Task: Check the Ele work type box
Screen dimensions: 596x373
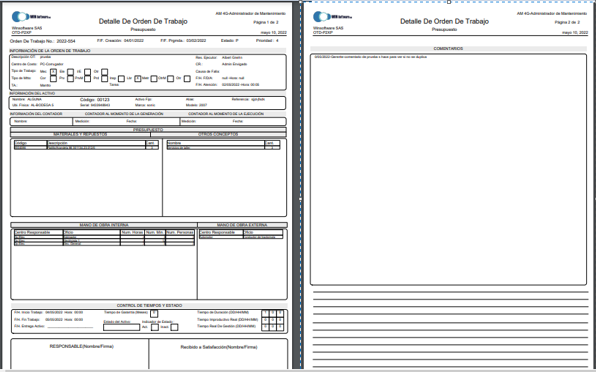Action: point(71,72)
